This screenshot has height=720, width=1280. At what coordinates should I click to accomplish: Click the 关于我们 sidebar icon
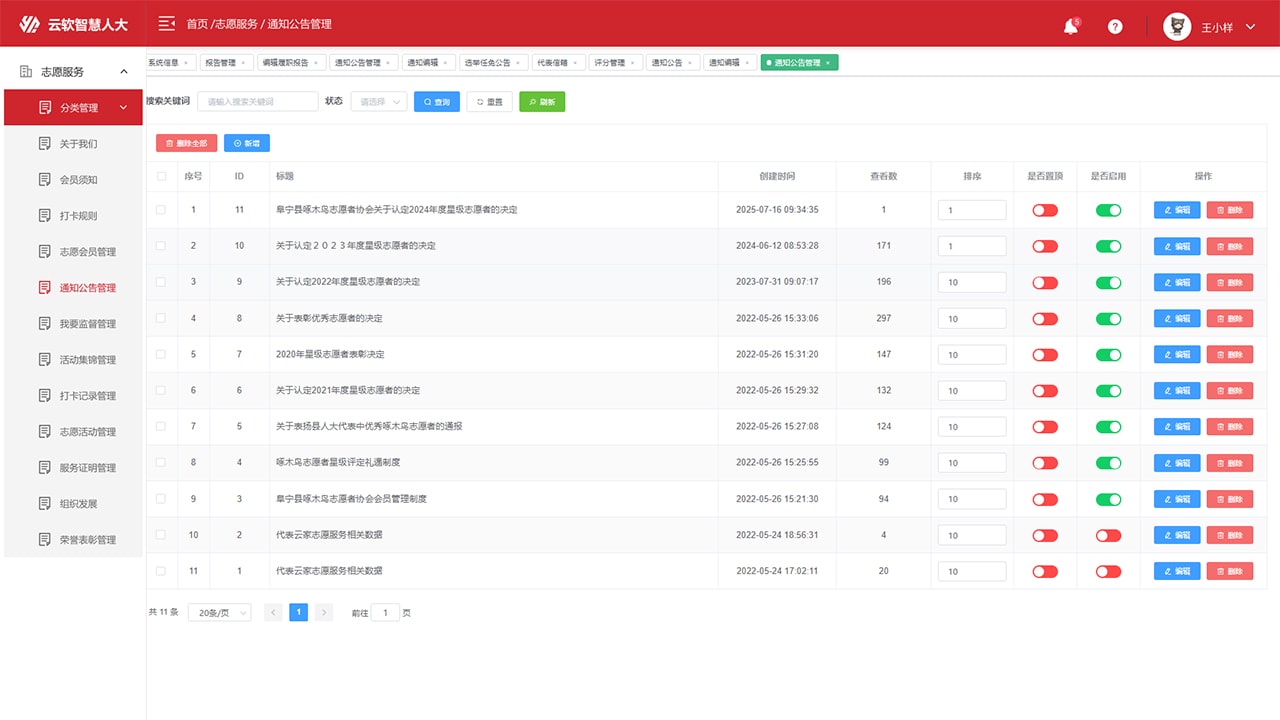44,144
